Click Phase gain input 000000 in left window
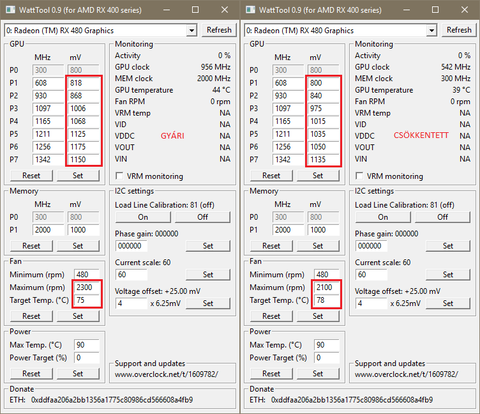Screen dimensions: 480x414 [x=131, y=246]
